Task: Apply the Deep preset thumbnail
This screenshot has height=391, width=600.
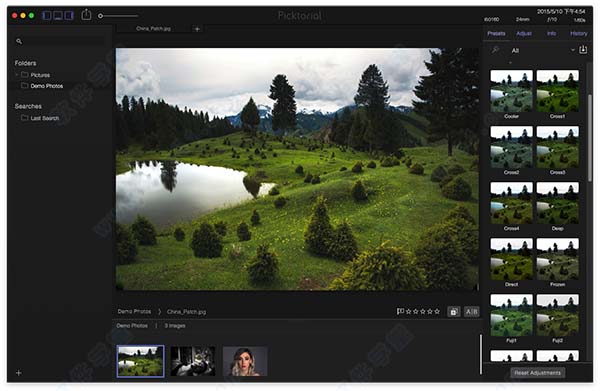Action: point(558,203)
